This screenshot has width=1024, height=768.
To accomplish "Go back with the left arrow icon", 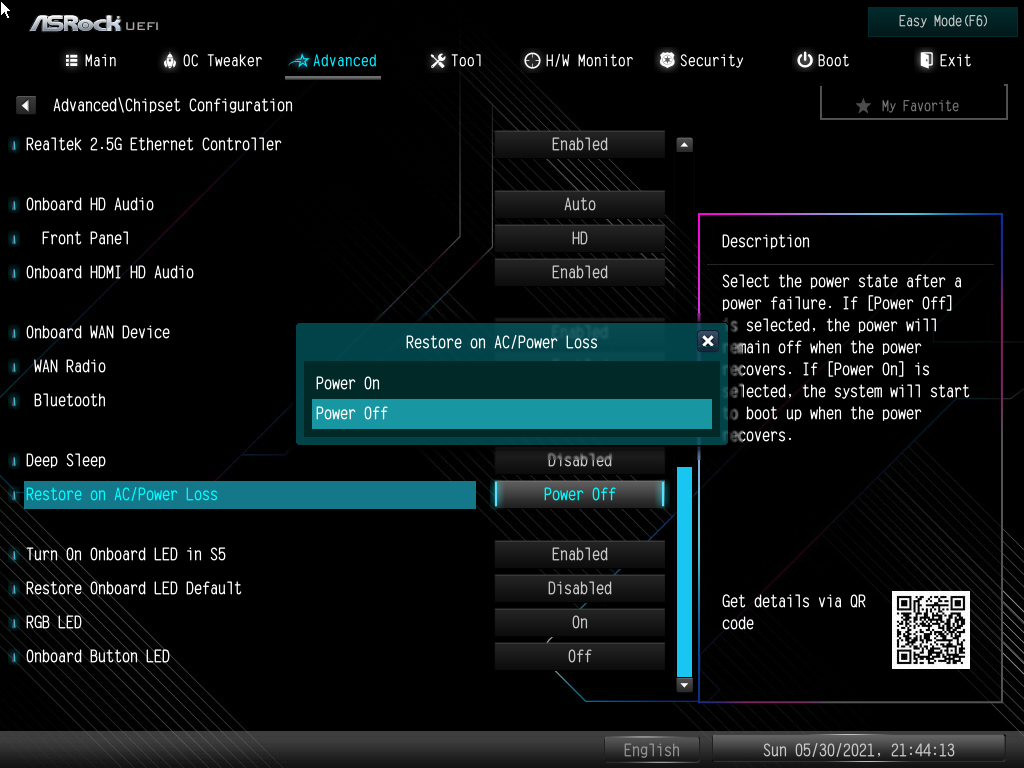I will (25, 105).
